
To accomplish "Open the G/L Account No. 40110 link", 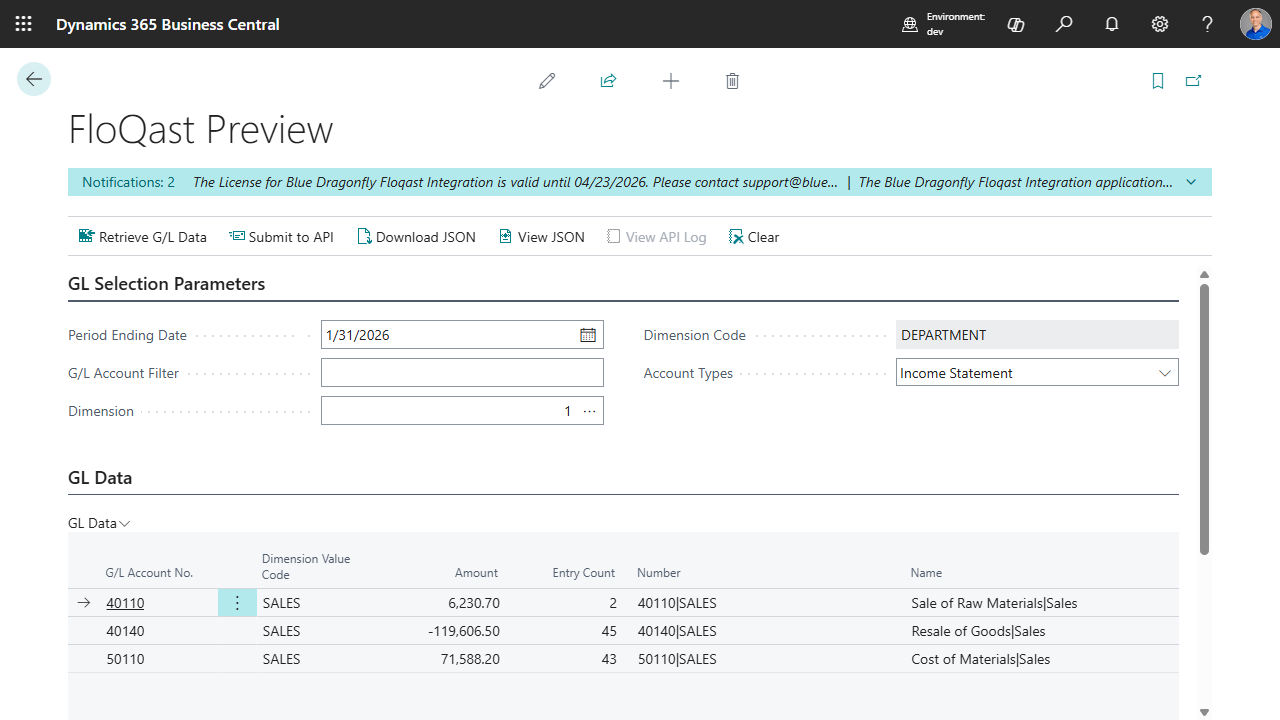I will tap(125, 603).
